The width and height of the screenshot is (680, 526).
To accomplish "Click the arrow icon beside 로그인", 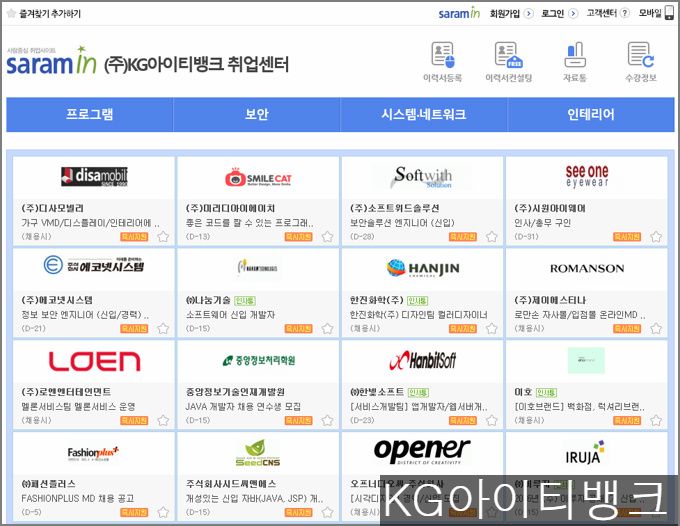I will [x=573, y=13].
